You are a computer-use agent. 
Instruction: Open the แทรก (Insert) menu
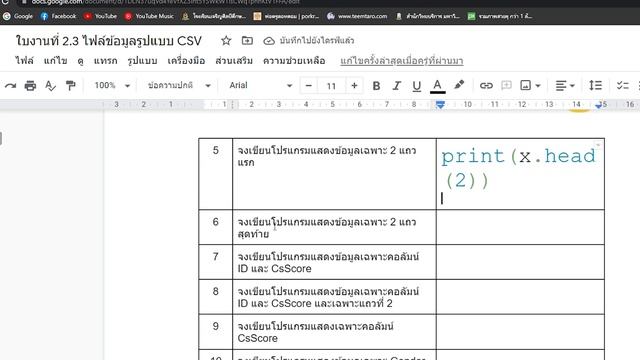(105, 61)
